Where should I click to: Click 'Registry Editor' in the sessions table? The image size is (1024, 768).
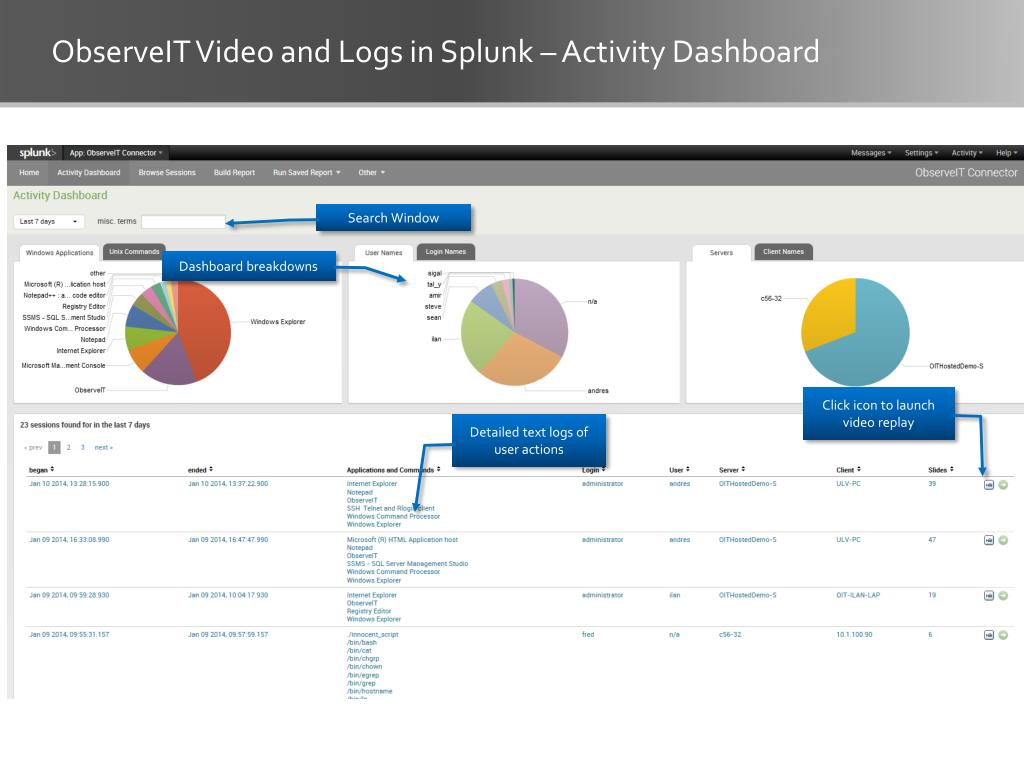(369, 612)
